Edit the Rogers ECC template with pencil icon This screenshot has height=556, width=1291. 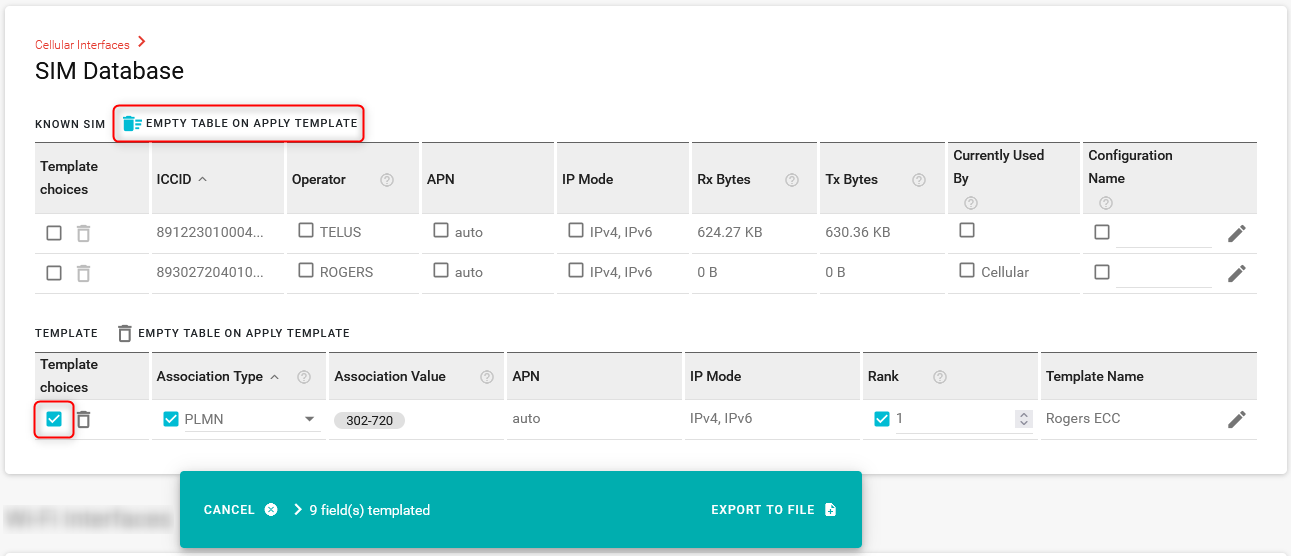pos(1237,420)
